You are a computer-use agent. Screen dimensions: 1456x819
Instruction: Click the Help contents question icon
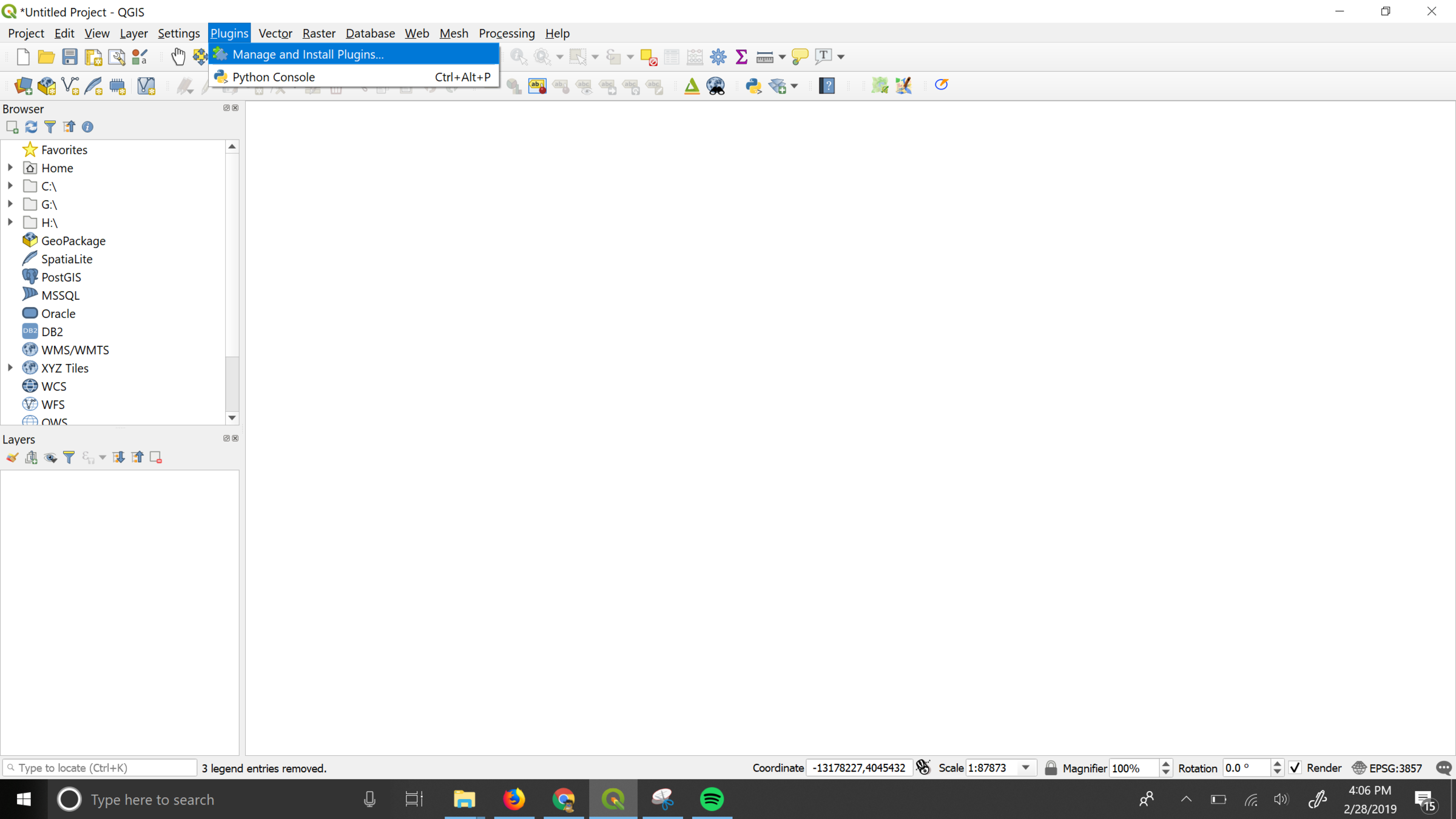click(x=827, y=86)
